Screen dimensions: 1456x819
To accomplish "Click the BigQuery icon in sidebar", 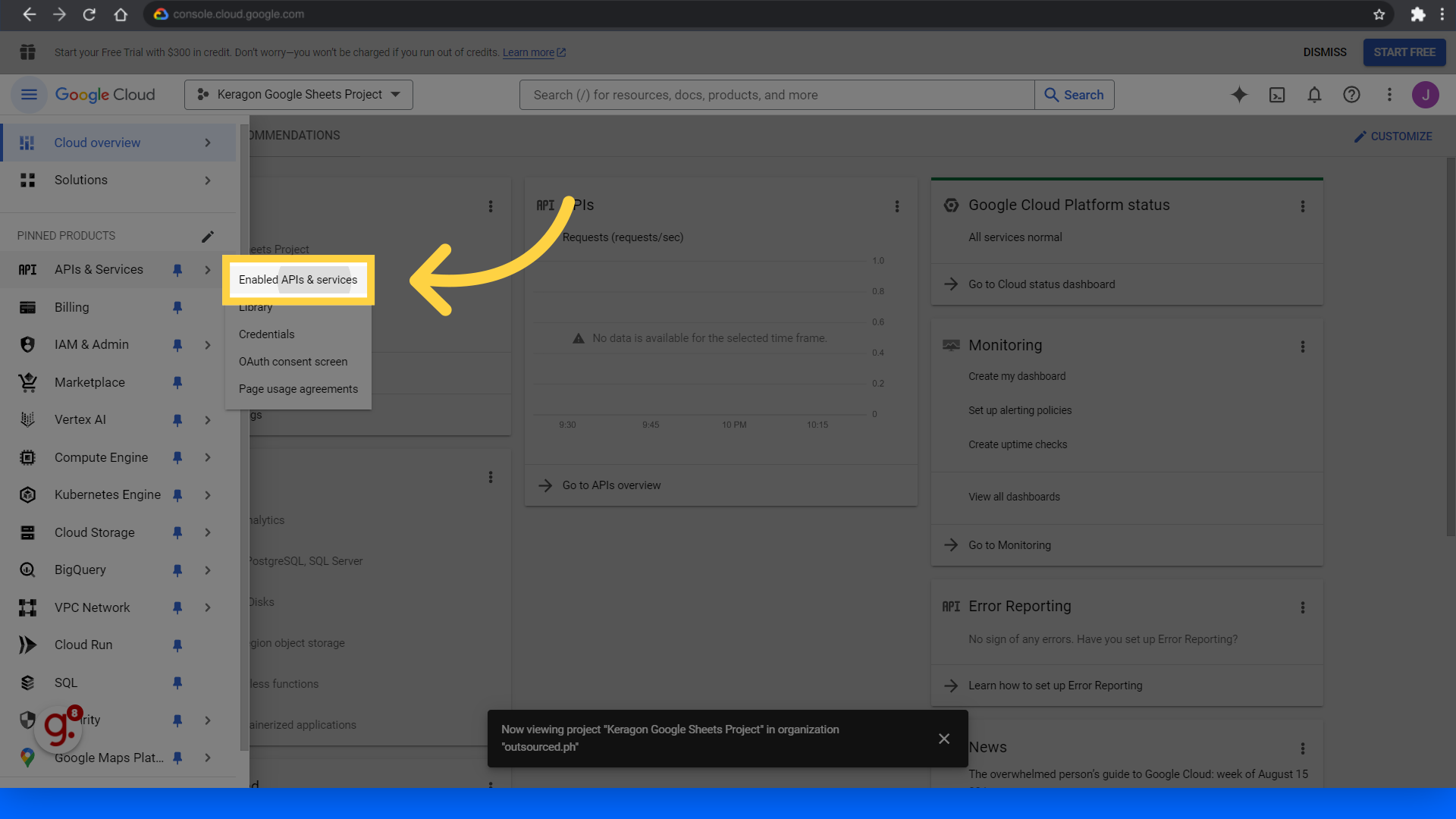I will click(x=27, y=570).
